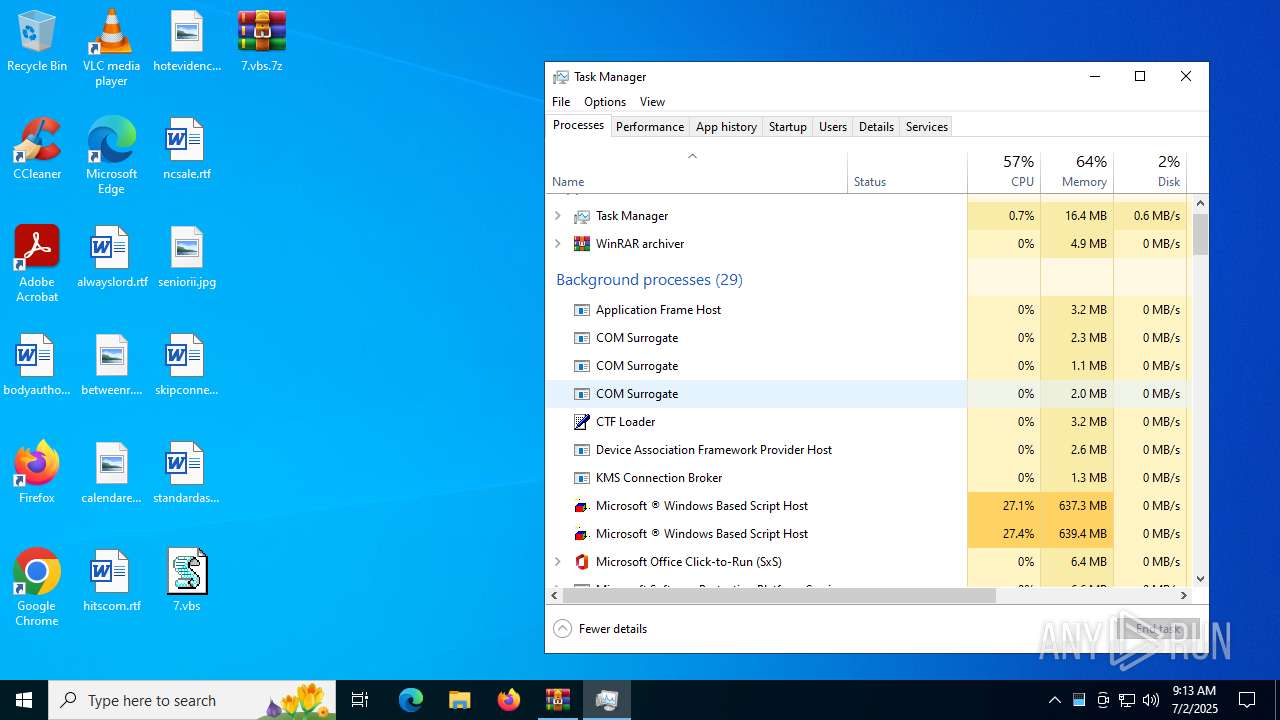Select the KMS Connection Broker process
This screenshot has height=720, width=1280.
866,478
